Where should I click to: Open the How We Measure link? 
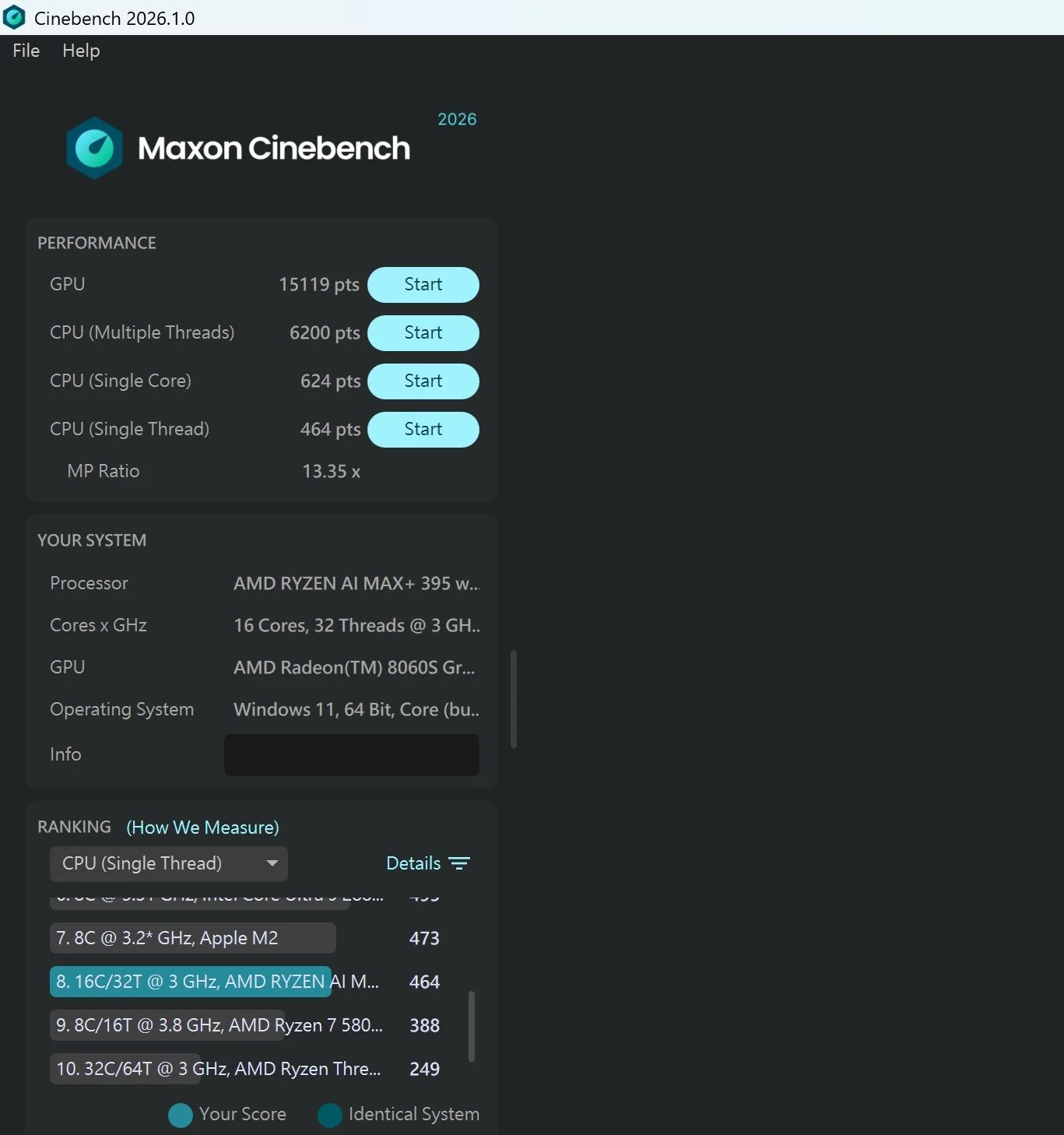(202, 828)
